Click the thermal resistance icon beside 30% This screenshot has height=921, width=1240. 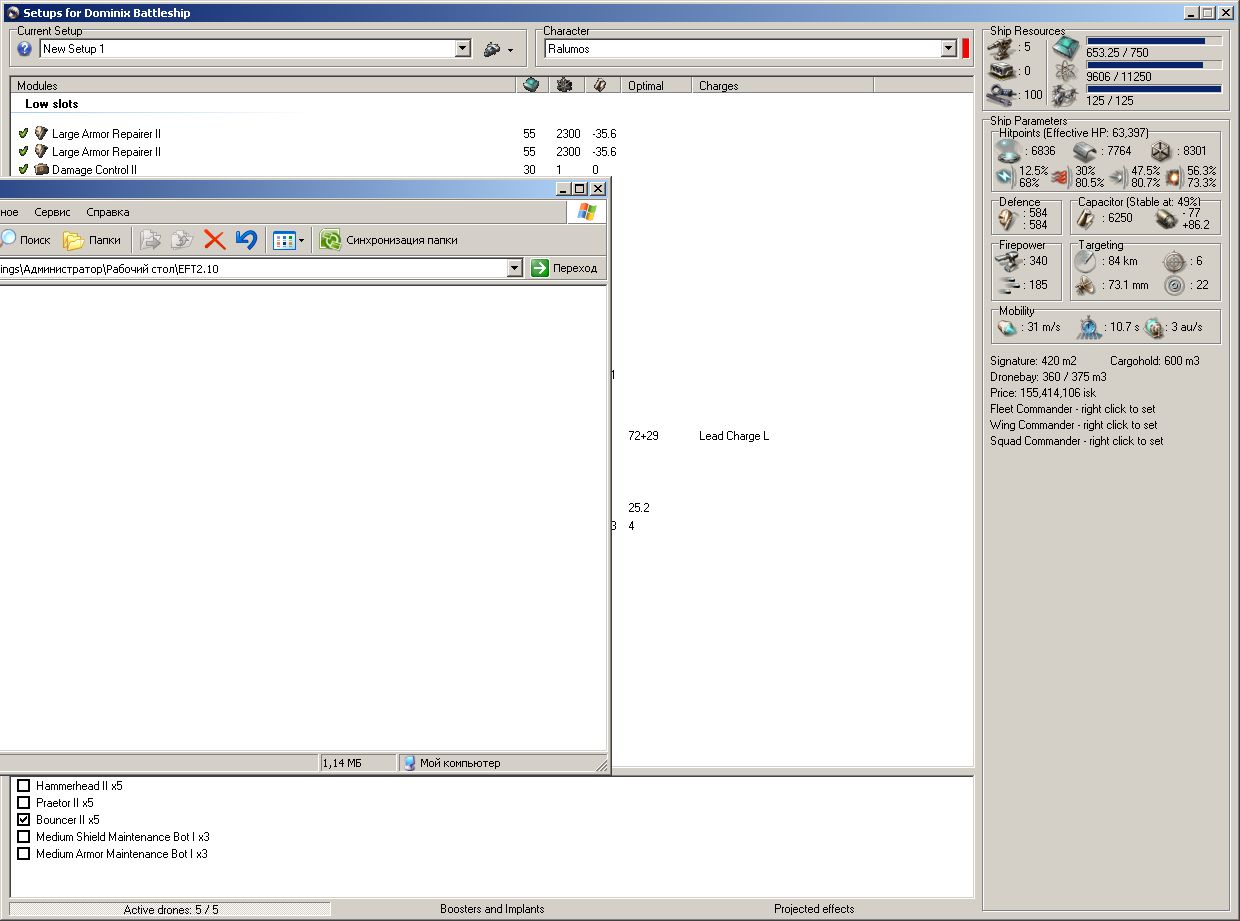coord(1060,177)
